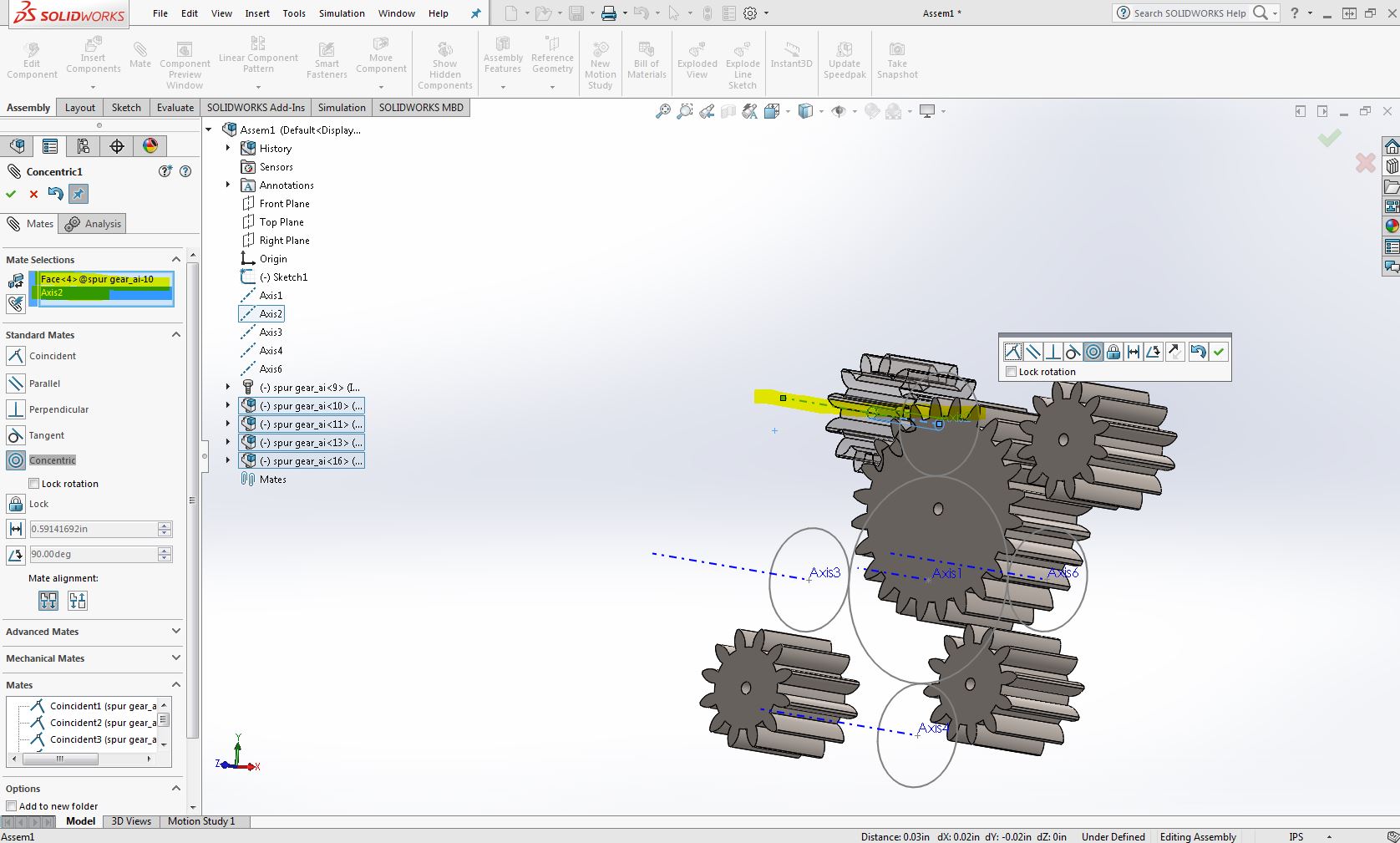The height and width of the screenshot is (843, 1400).
Task: Check the Add to new folder option
Action: click(x=12, y=806)
